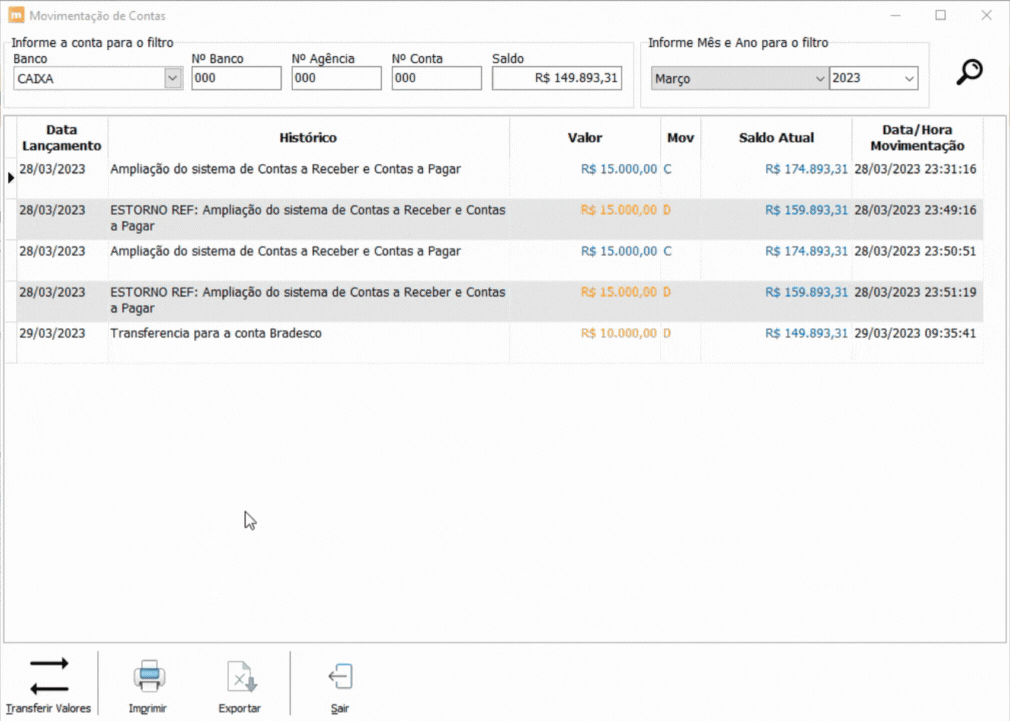Click the Nº Conta input field

[x=437, y=78]
